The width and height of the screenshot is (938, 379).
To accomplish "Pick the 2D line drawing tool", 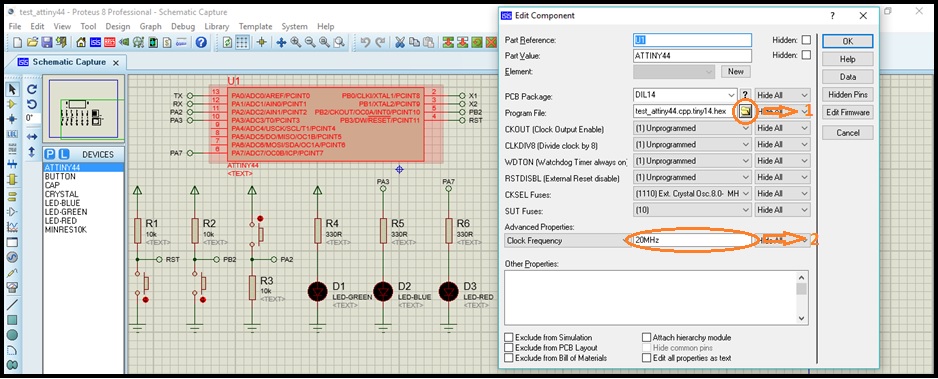I will pyautogui.click(x=12, y=304).
